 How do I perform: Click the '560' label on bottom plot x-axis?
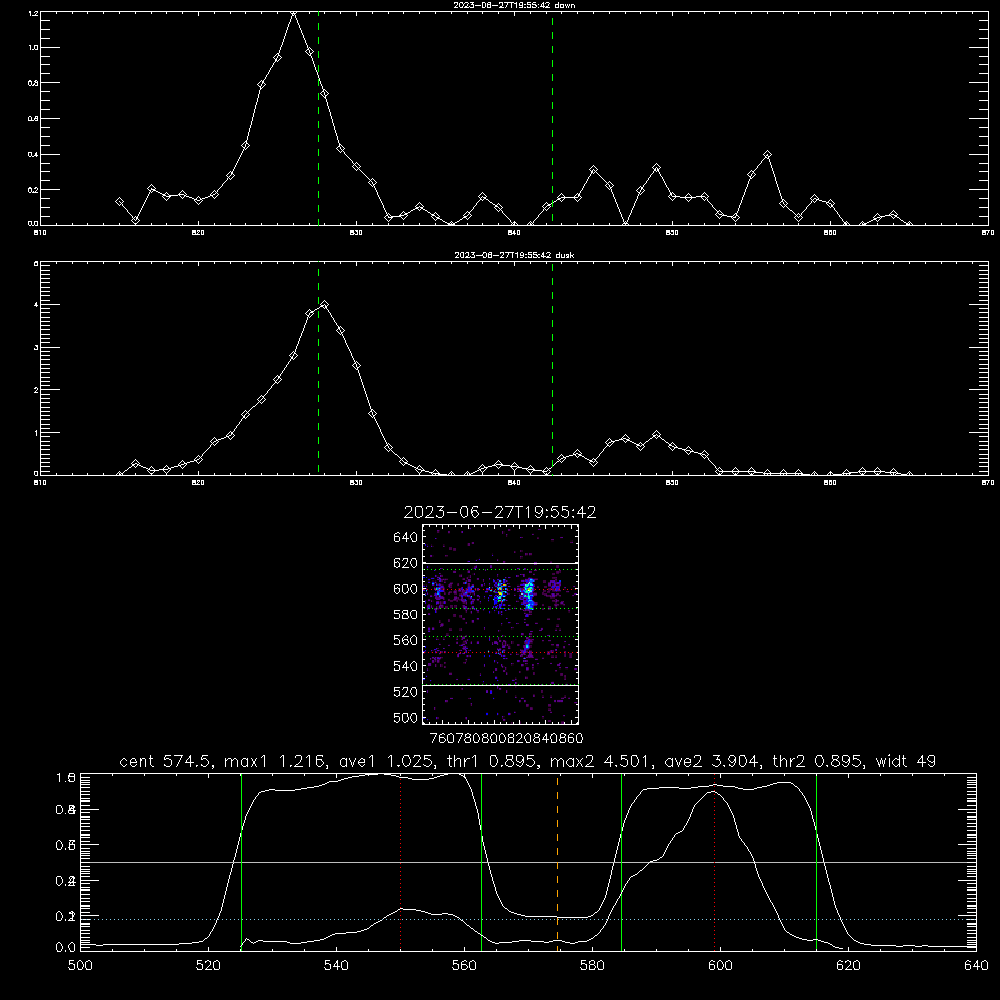(x=464, y=966)
